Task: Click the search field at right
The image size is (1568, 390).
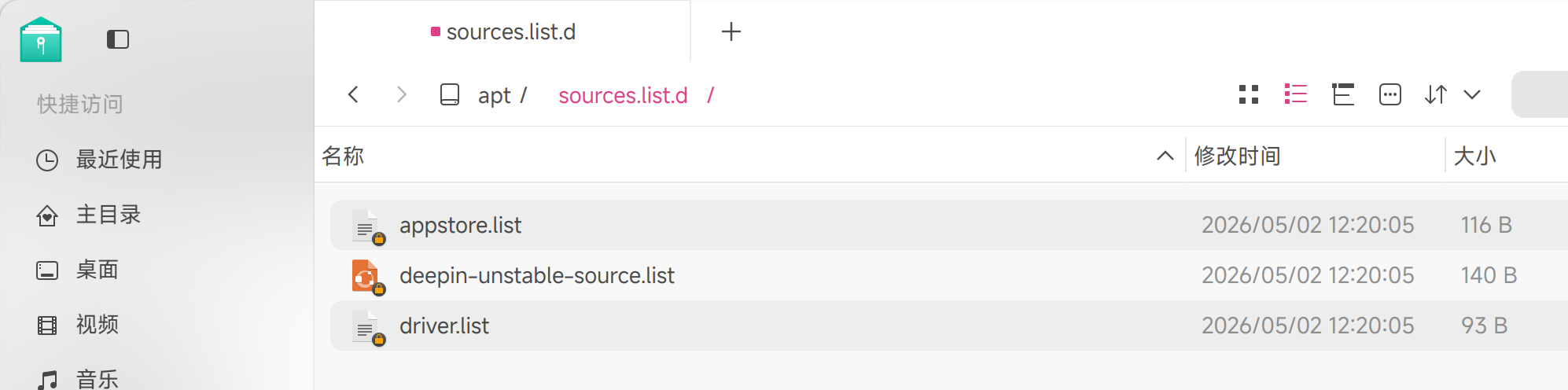Action: [1540, 94]
